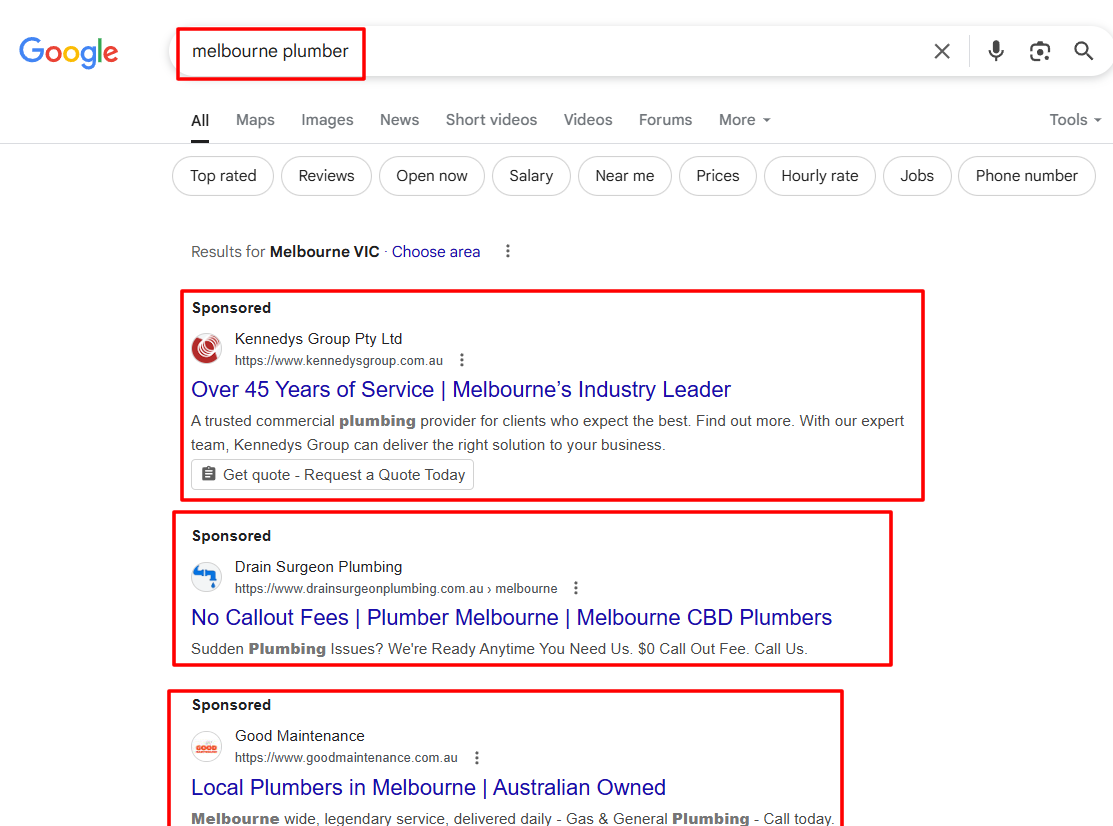Viewport: 1113px width, 826px height.
Task: Click the clipboard icon in Get quote
Action: point(208,474)
